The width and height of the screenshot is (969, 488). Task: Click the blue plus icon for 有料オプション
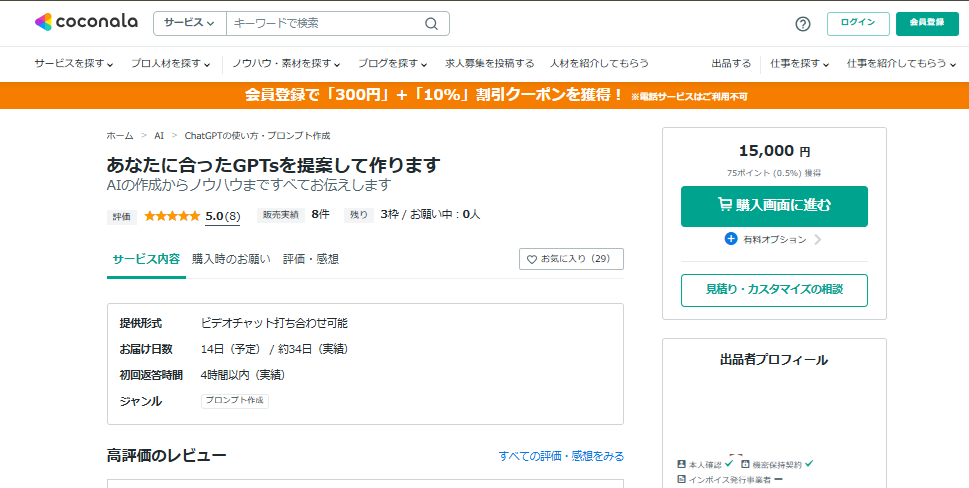tap(731, 239)
